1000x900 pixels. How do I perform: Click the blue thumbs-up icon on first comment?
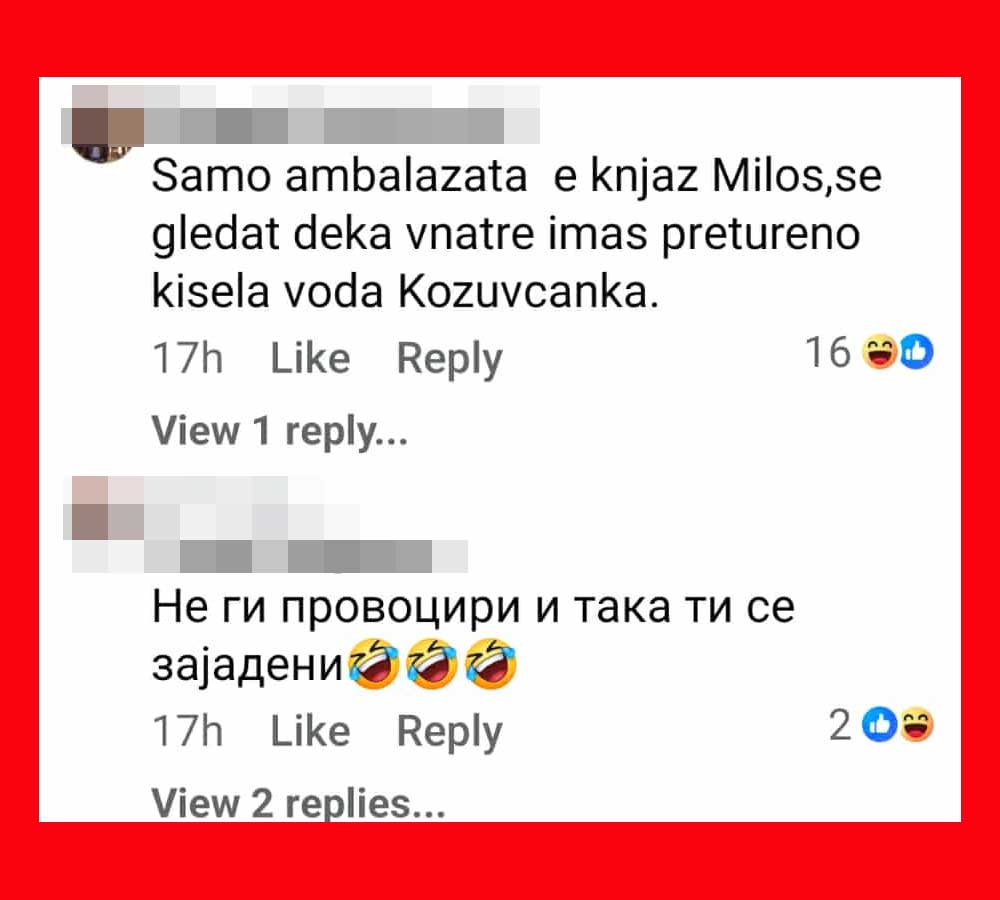click(x=917, y=352)
